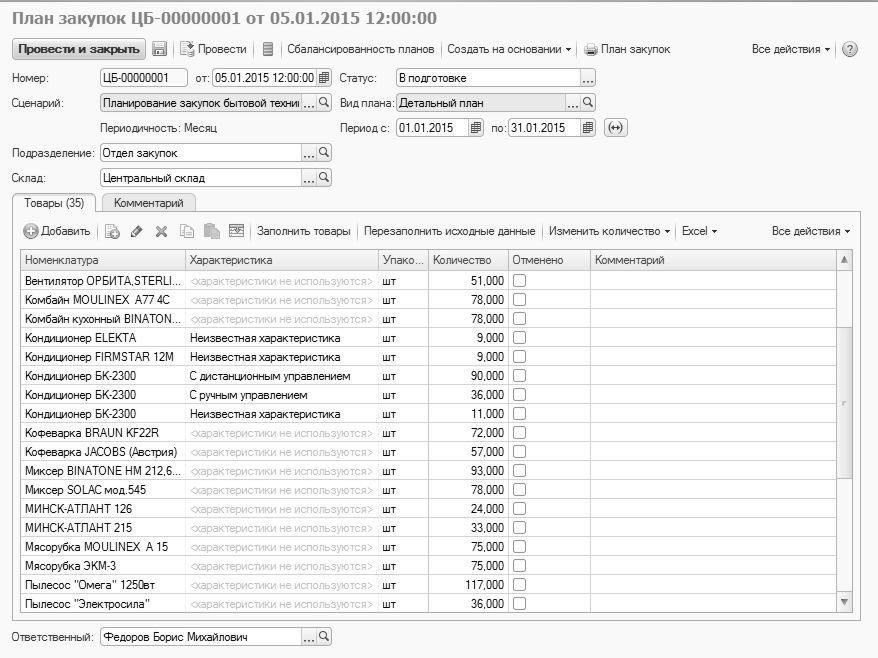Open Статус selection ellipsis button
The image size is (878, 658).
(587, 78)
